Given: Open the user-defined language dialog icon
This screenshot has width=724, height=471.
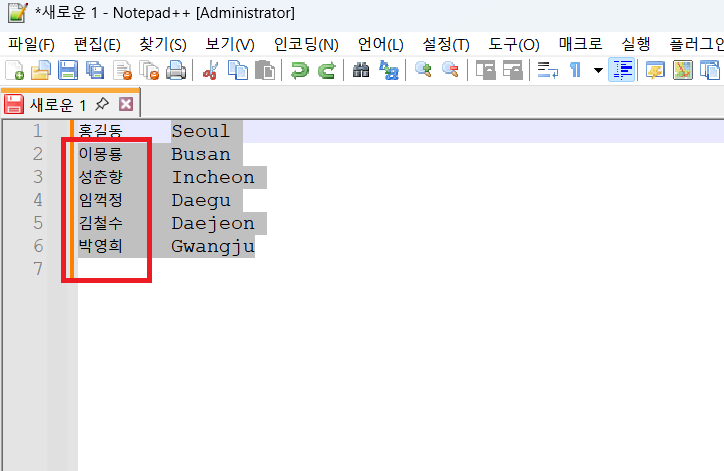Looking at the screenshot, I should (655, 71).
